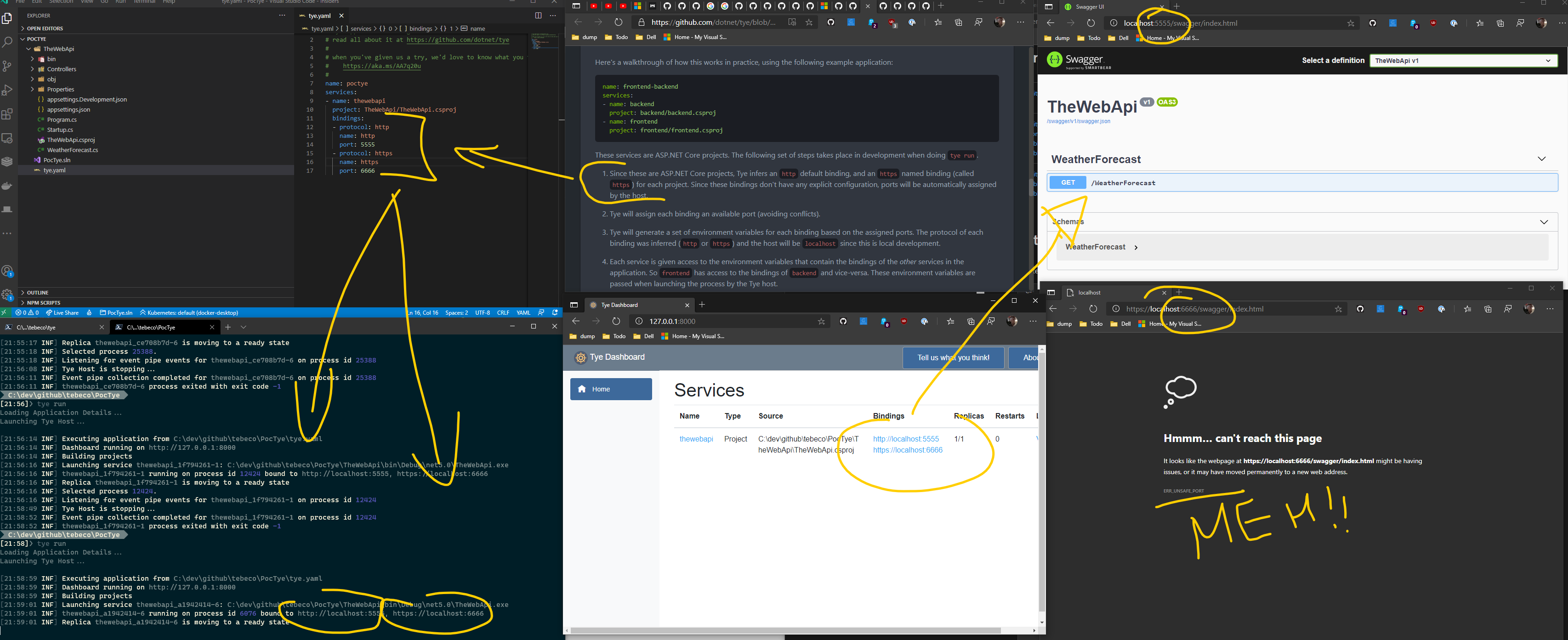
Task: Open the Extensions view in the activity bar
Action: pos(7,114)
